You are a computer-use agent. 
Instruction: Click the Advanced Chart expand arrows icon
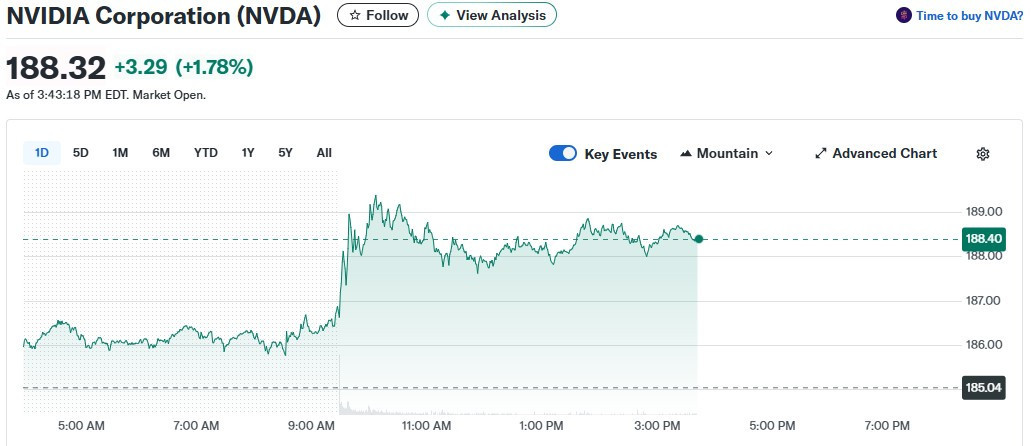tap(821, 154)
